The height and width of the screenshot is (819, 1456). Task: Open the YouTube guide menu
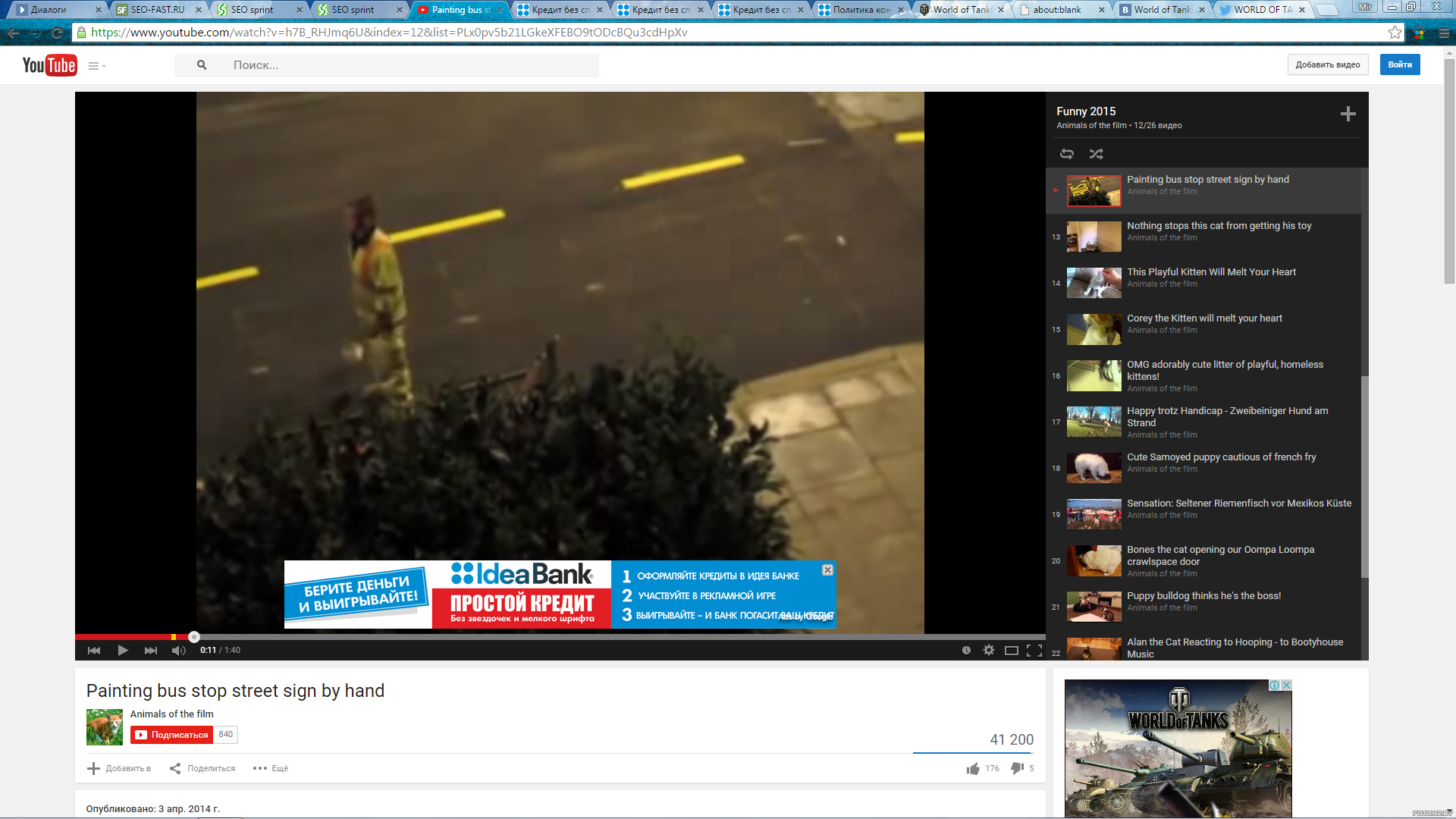[96, 66]
